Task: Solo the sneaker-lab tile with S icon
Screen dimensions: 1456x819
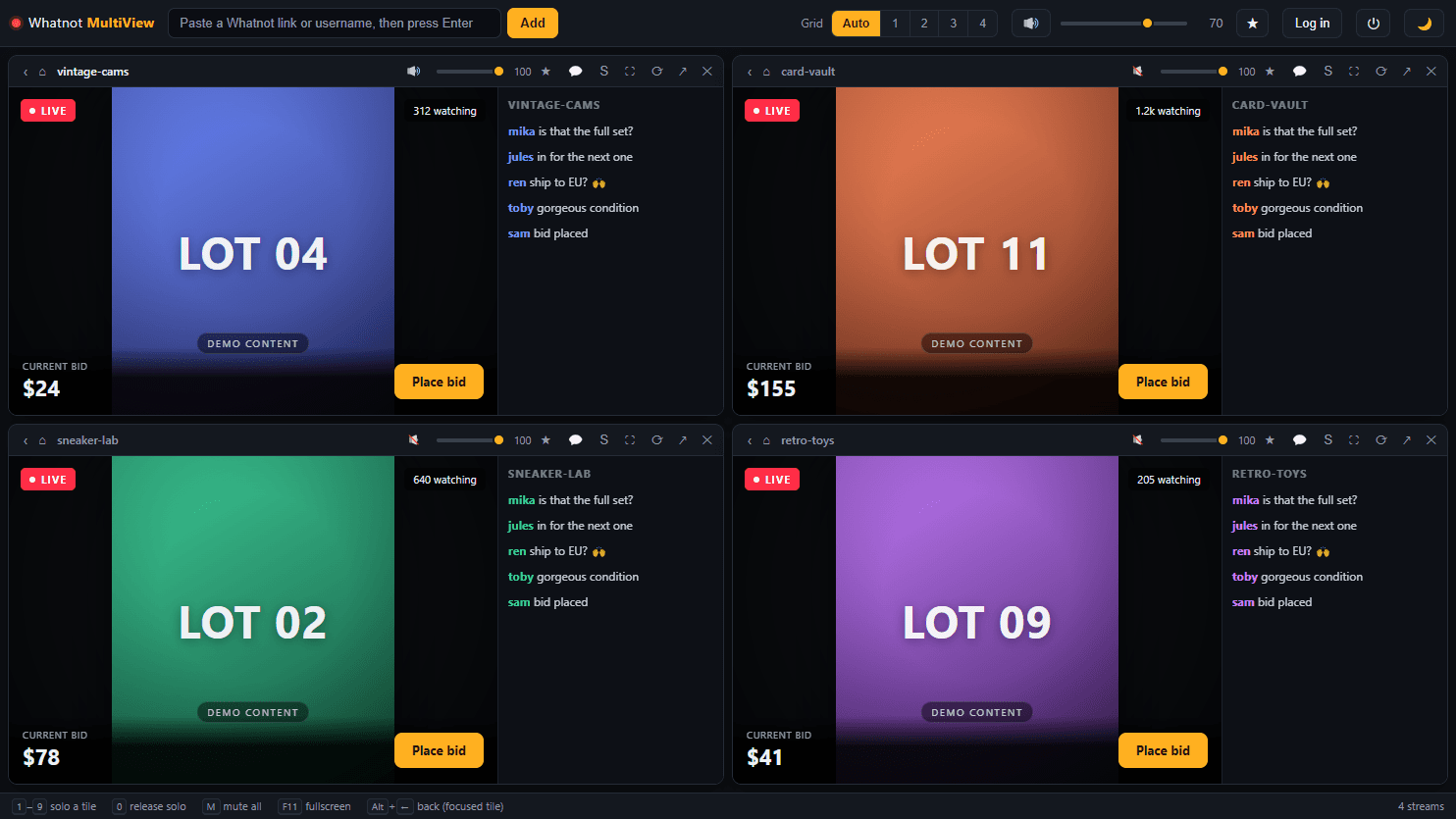Action: coord(603,440)
